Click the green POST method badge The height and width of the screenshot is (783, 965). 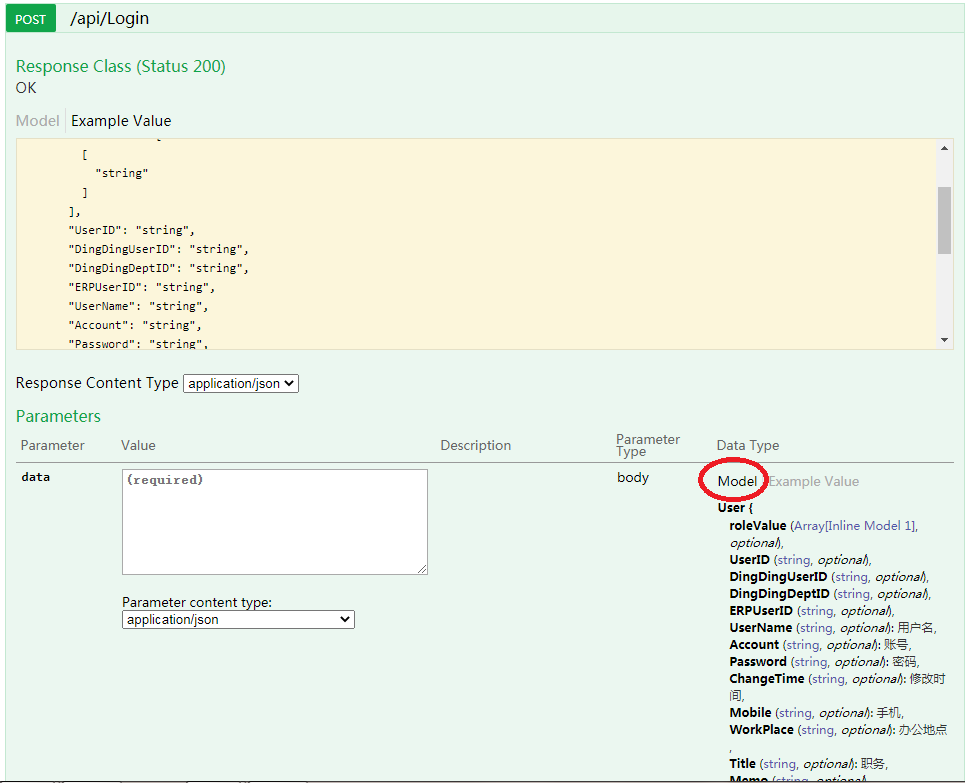[x=31, y=18]
